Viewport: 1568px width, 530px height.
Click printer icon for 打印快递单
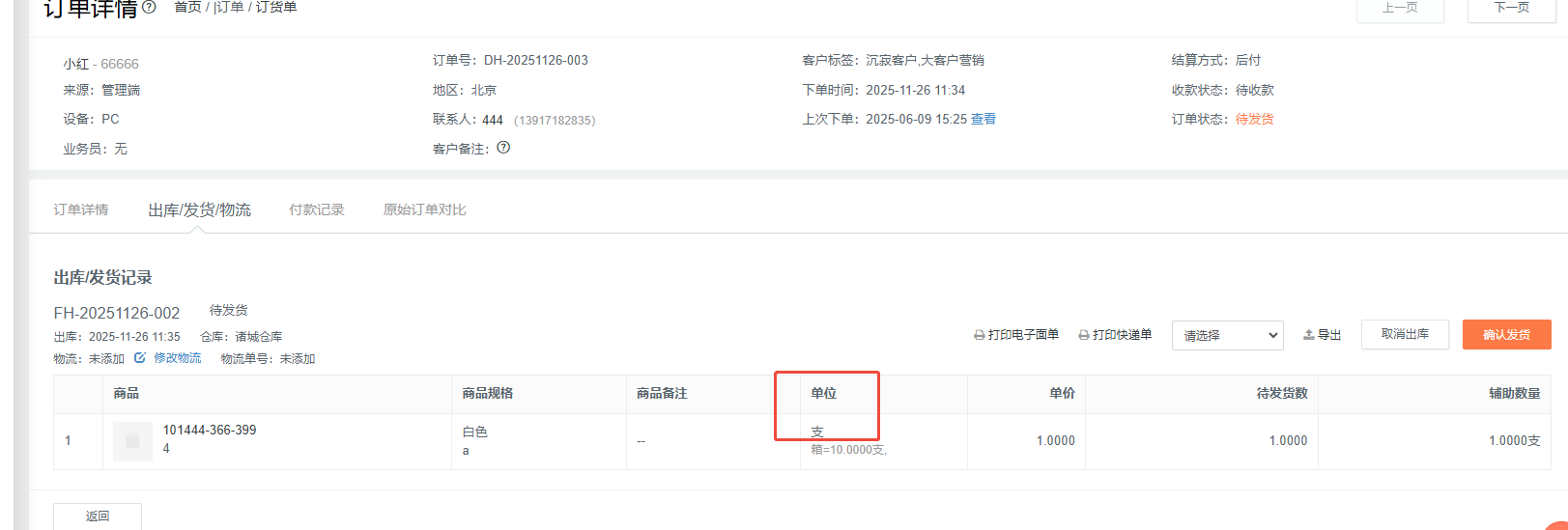pyautogui.click(x=1084, y=335)
